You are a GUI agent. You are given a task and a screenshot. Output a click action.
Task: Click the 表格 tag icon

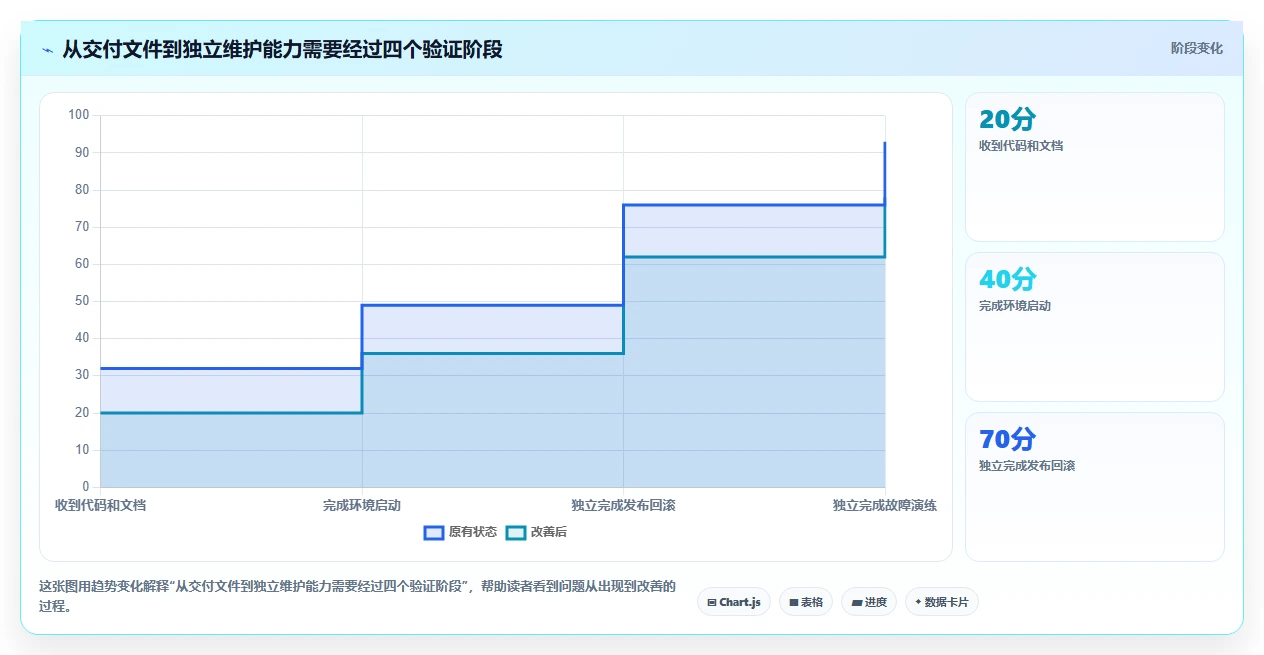pos(793,602)
